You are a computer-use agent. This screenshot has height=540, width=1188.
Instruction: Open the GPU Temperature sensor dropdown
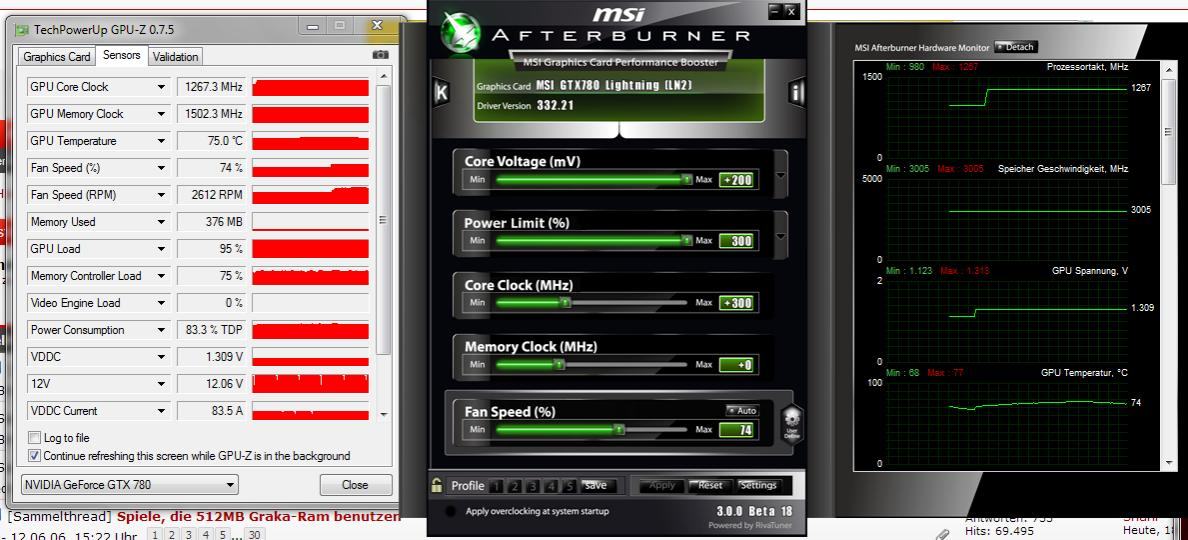point(161,141)
